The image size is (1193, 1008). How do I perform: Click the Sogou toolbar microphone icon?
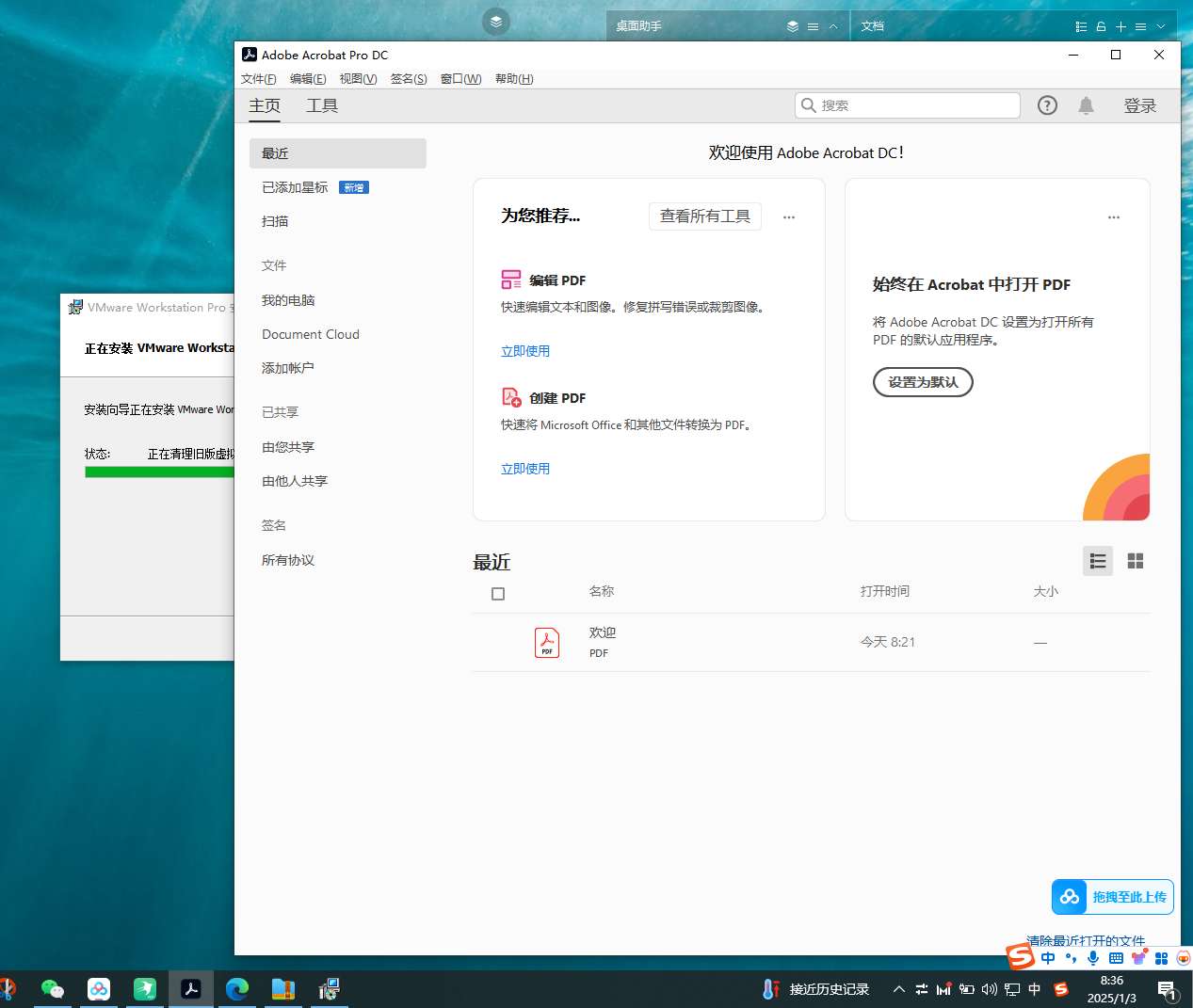[x=1093, y=958]
